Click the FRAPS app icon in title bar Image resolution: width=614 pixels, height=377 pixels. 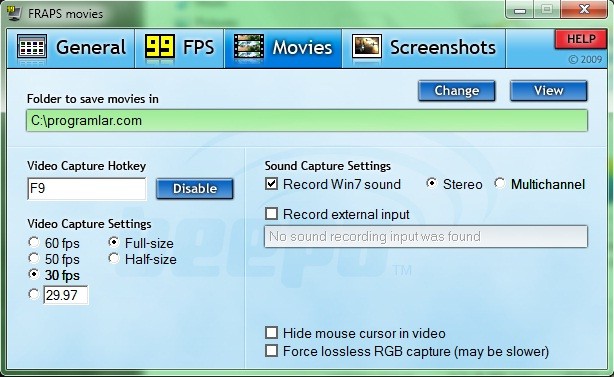[14, 13]
